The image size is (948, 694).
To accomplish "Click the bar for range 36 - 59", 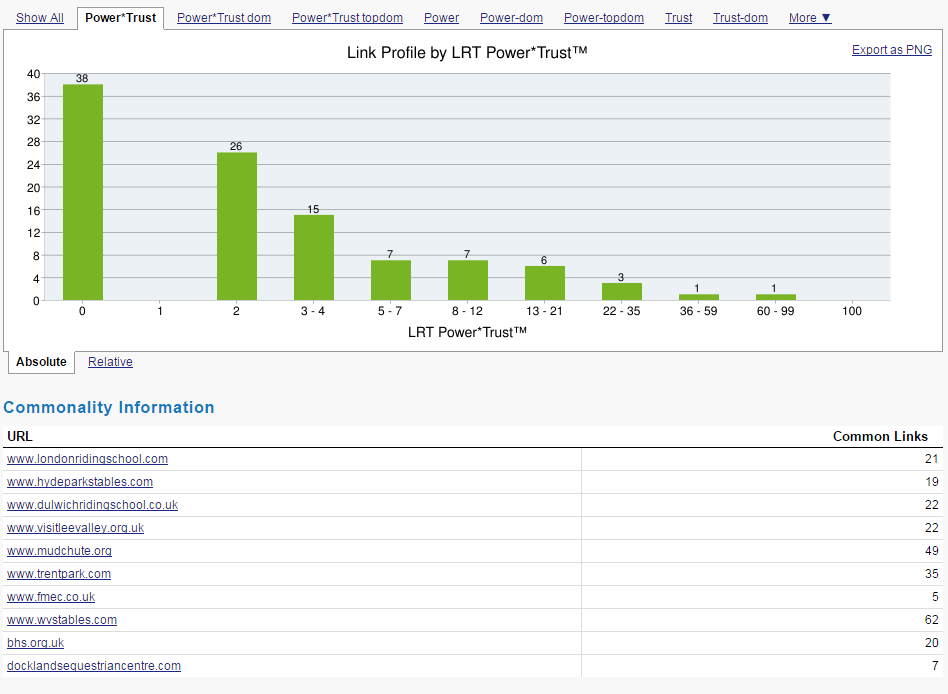I will [699, 297].
